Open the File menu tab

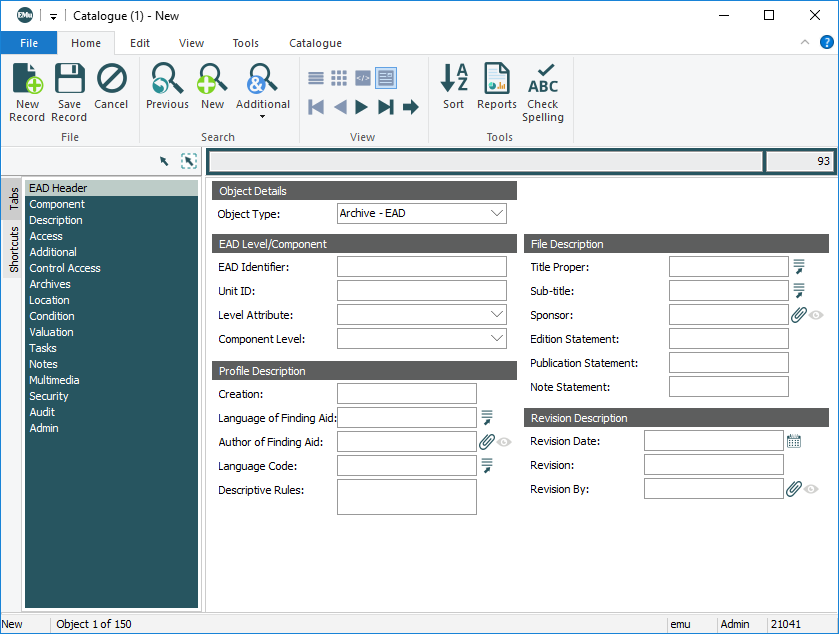pyautogui.click(x=29, y=43)
